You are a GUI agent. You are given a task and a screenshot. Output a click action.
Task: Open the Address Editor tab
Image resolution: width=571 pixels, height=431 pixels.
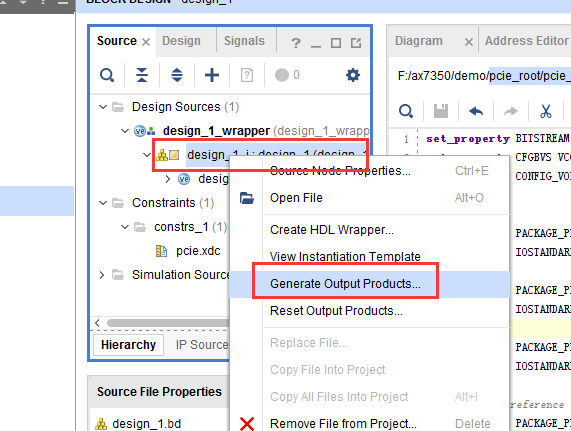(527, 41)
